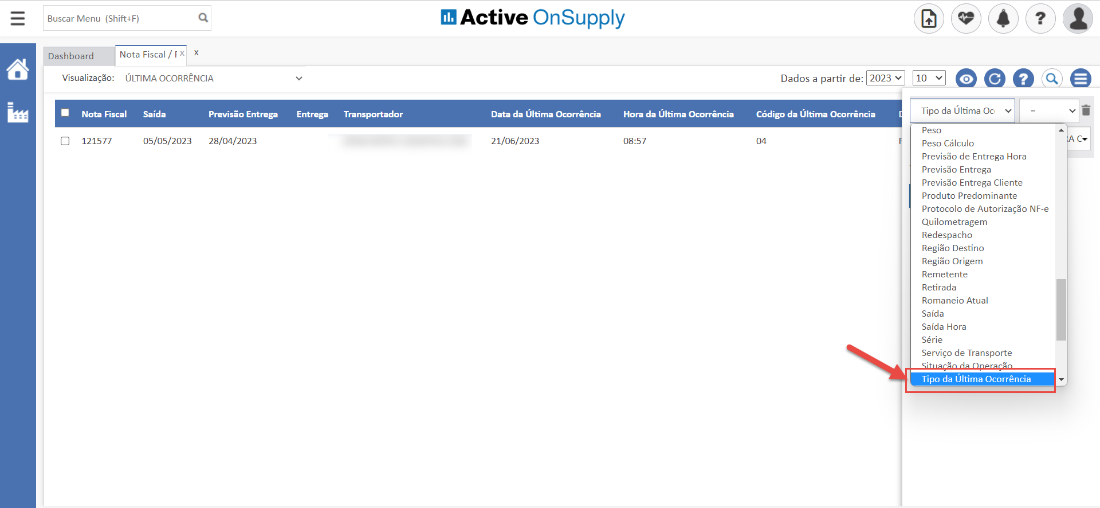Viewport: 1100px width, 508px height.
Task: Open the list options menu button
Action: (1080, 79)
